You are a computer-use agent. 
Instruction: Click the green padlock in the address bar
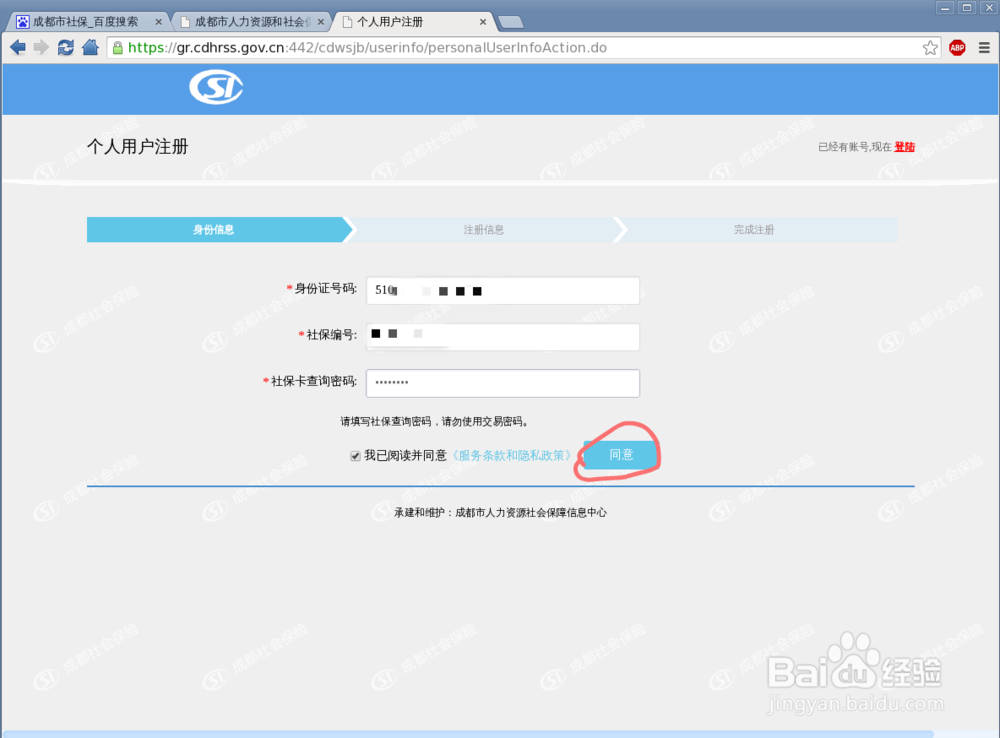click(x=119, y=47)
